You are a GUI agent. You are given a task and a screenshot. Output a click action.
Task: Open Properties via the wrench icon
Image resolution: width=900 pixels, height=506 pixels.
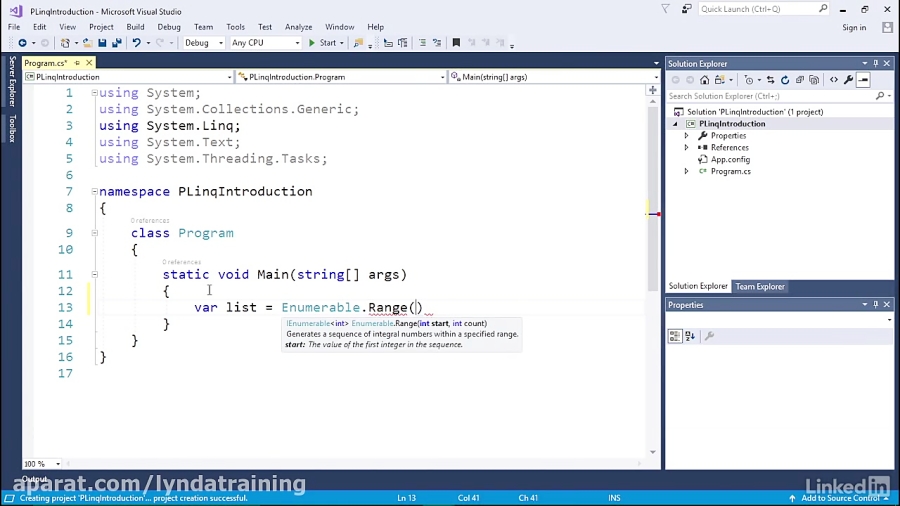pyautogui.click(x=848, y=80)
